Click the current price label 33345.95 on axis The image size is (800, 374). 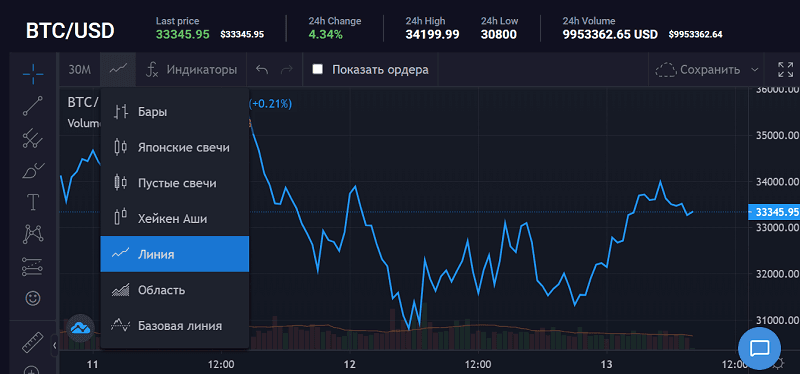pyautogui.click(x=773, y=212)
